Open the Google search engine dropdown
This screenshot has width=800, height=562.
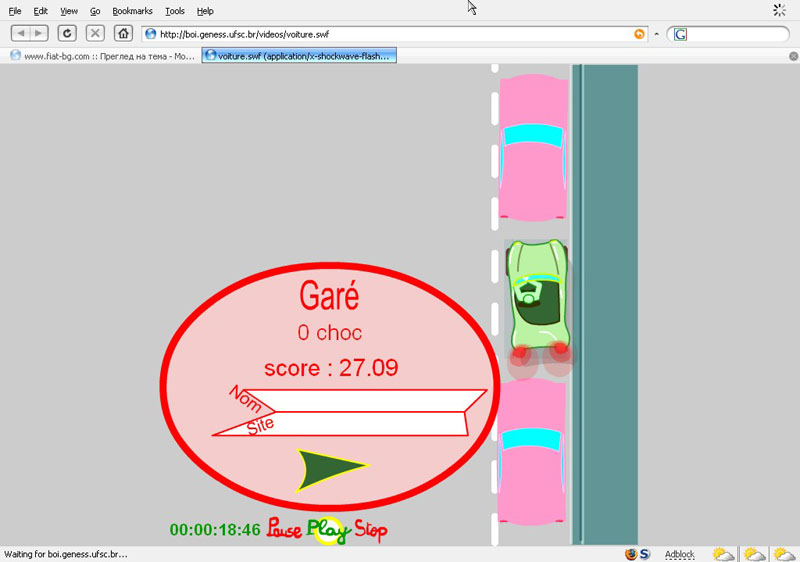680,34
